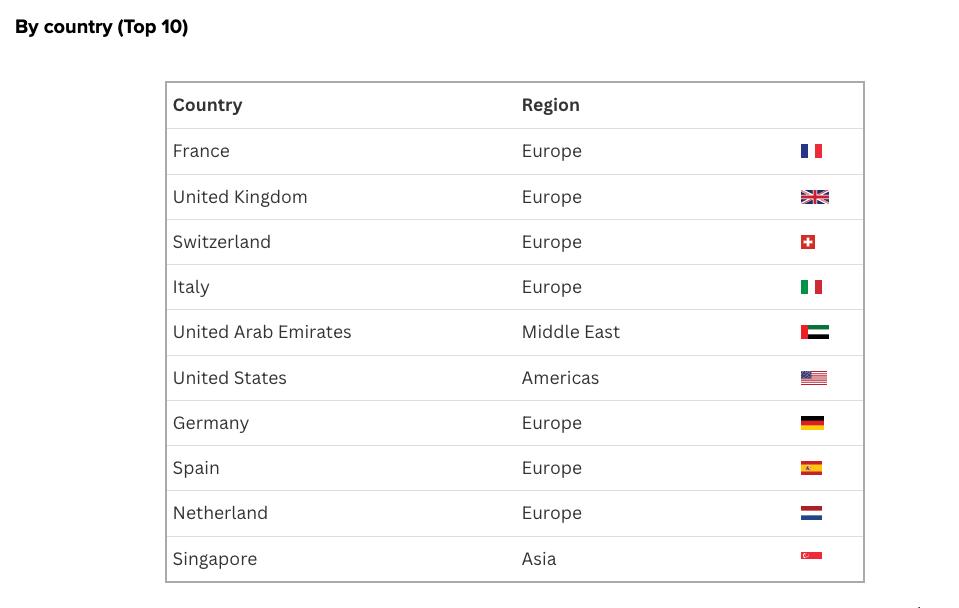The height and width of the screenshot is (608, 959).
Task: Click the United Arab Emirates flag icon
Action: coord(814,332)
